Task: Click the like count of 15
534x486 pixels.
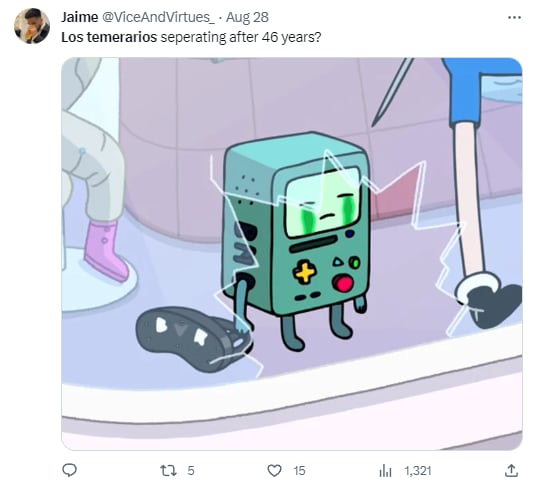Action: pos(299,471)
